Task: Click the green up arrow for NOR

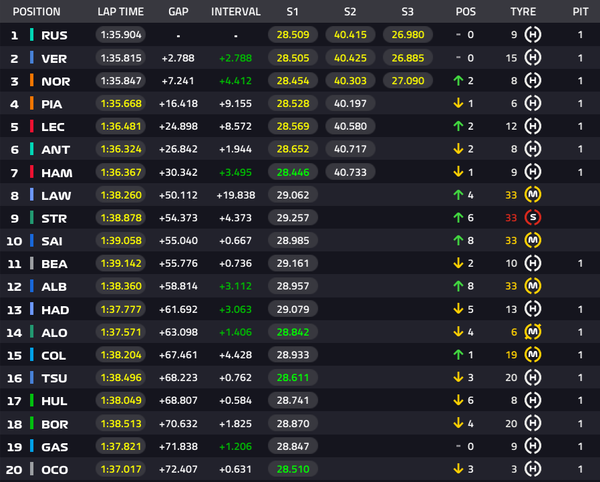Action: pyautogui.click(x=458, y=81)
